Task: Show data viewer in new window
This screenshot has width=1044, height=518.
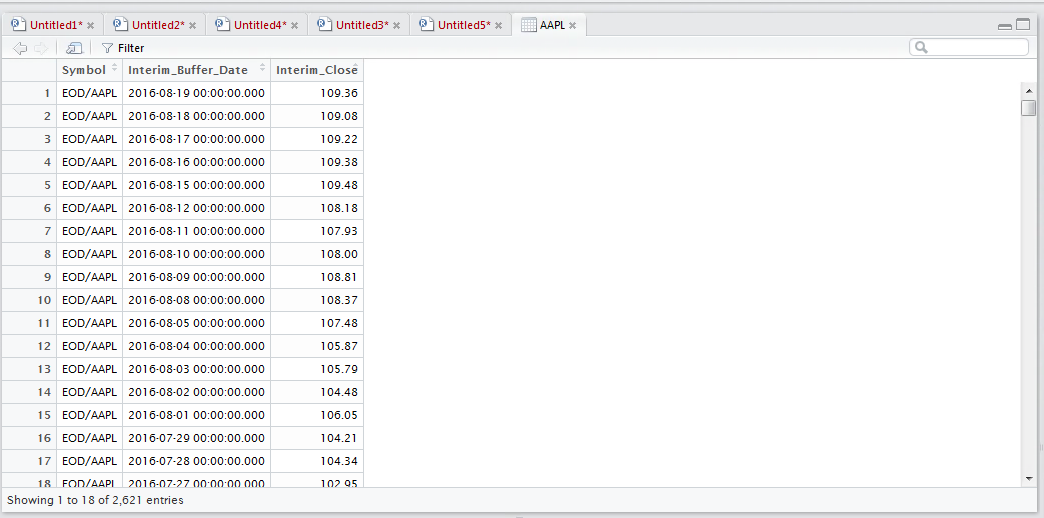Action: click(74, 48)
